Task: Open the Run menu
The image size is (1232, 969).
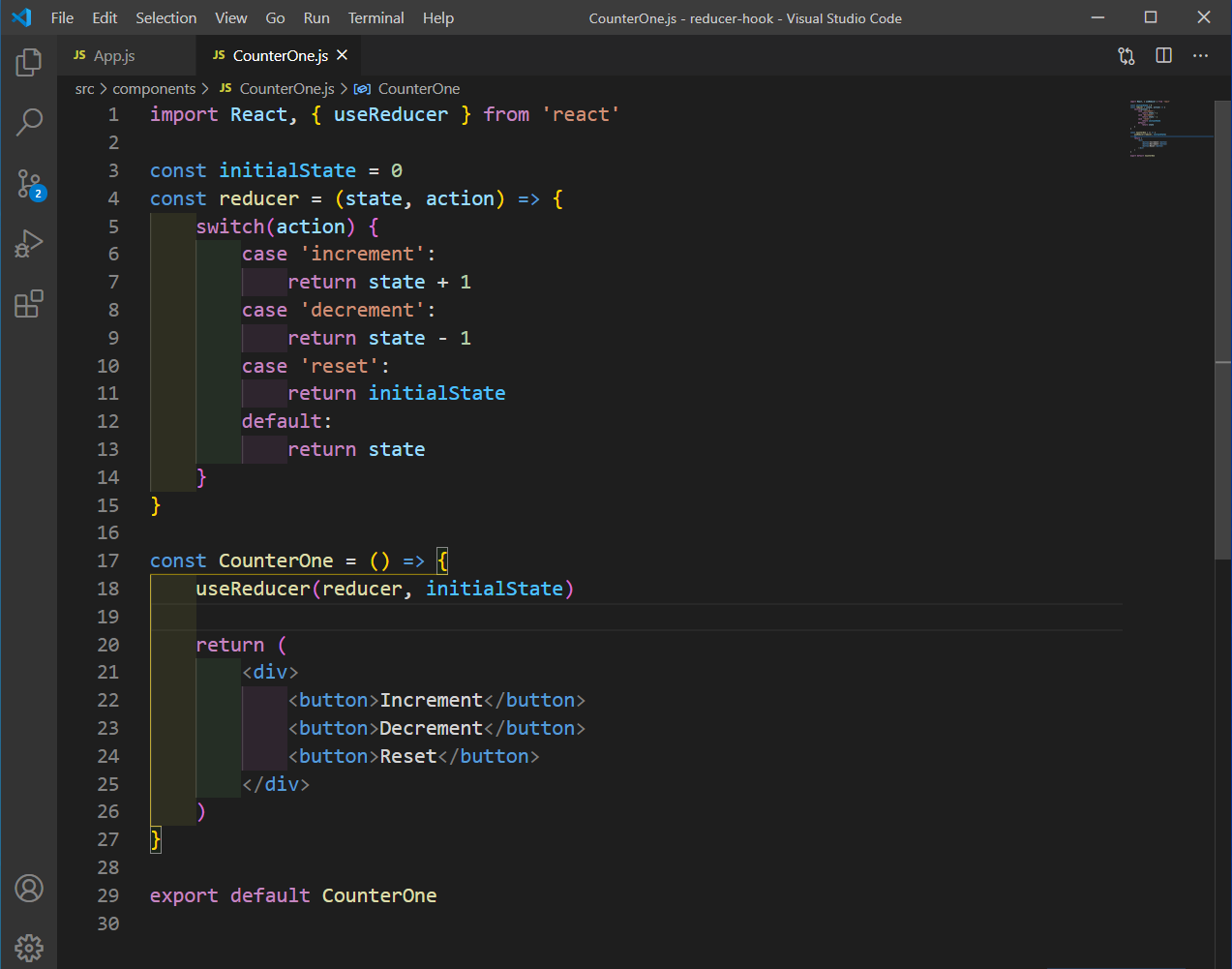Action: (316, 17)
